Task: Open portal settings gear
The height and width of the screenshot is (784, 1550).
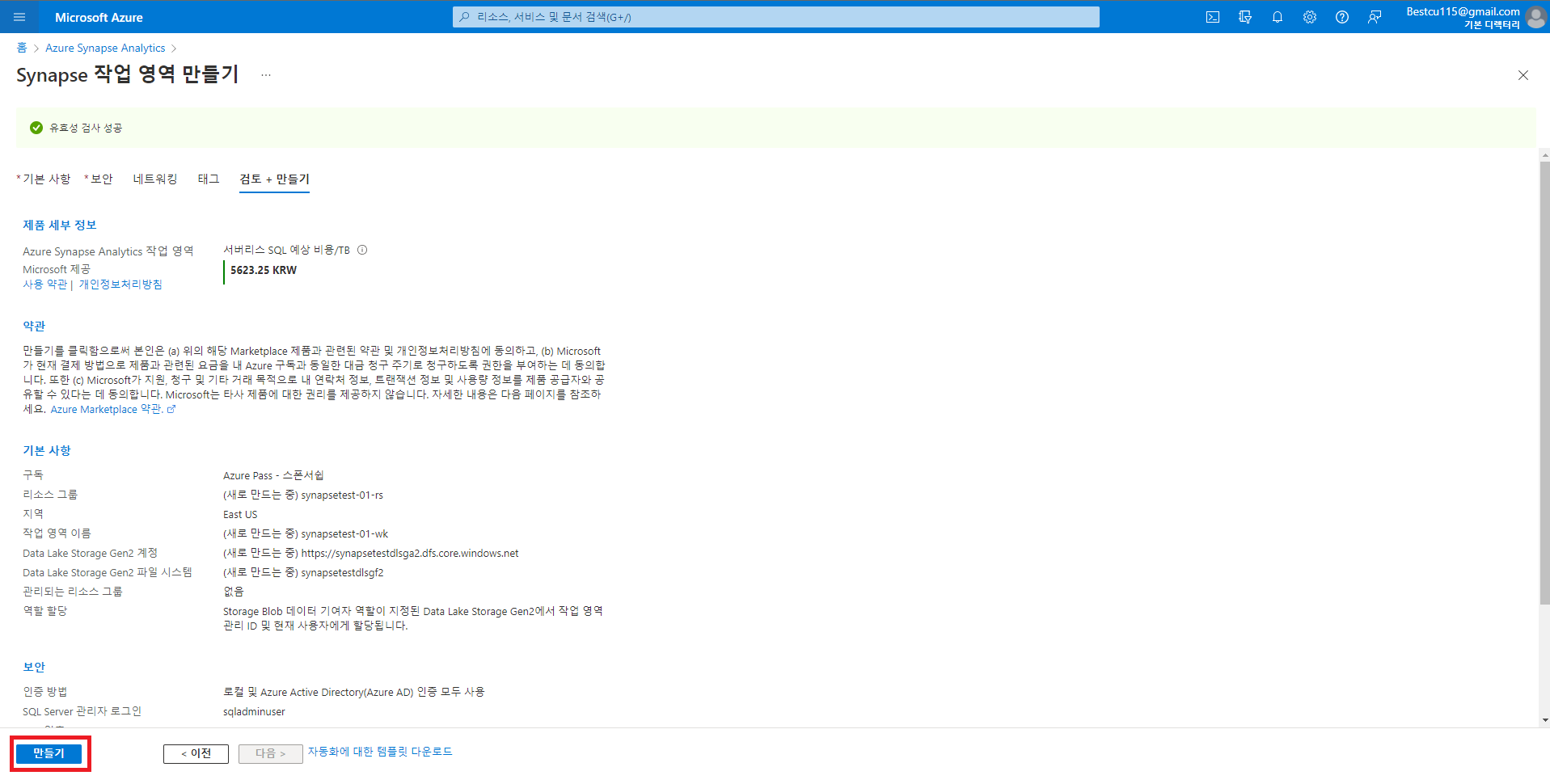Action: tap(1310, 17)
